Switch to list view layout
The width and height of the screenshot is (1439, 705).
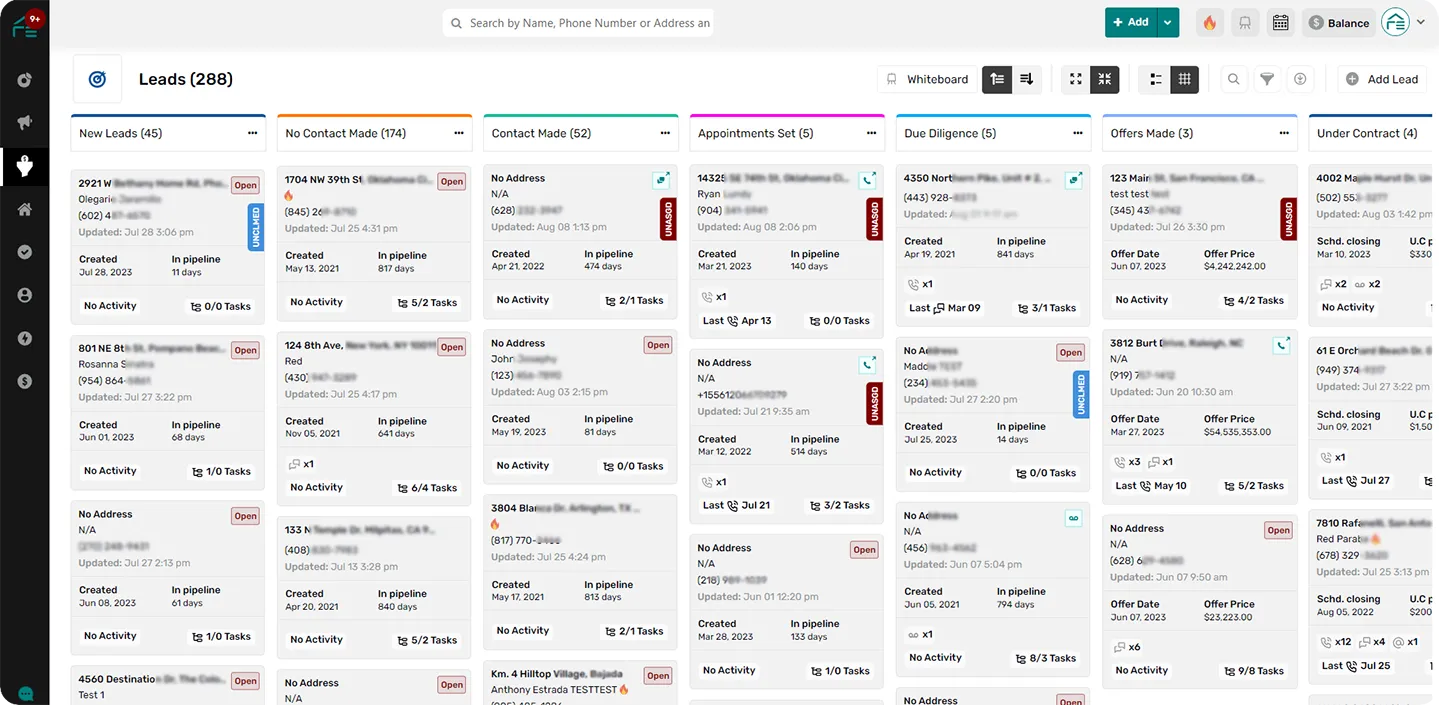1156,79
